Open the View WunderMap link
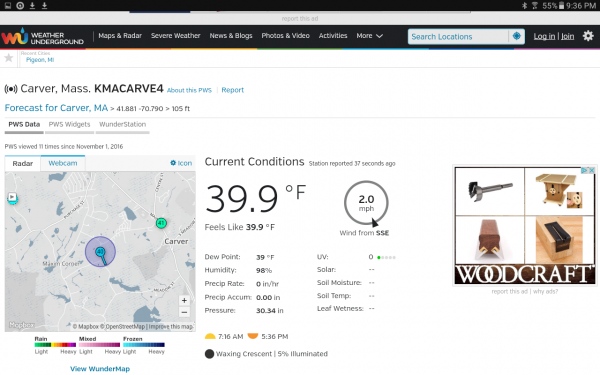 click(x=100, y=369)
